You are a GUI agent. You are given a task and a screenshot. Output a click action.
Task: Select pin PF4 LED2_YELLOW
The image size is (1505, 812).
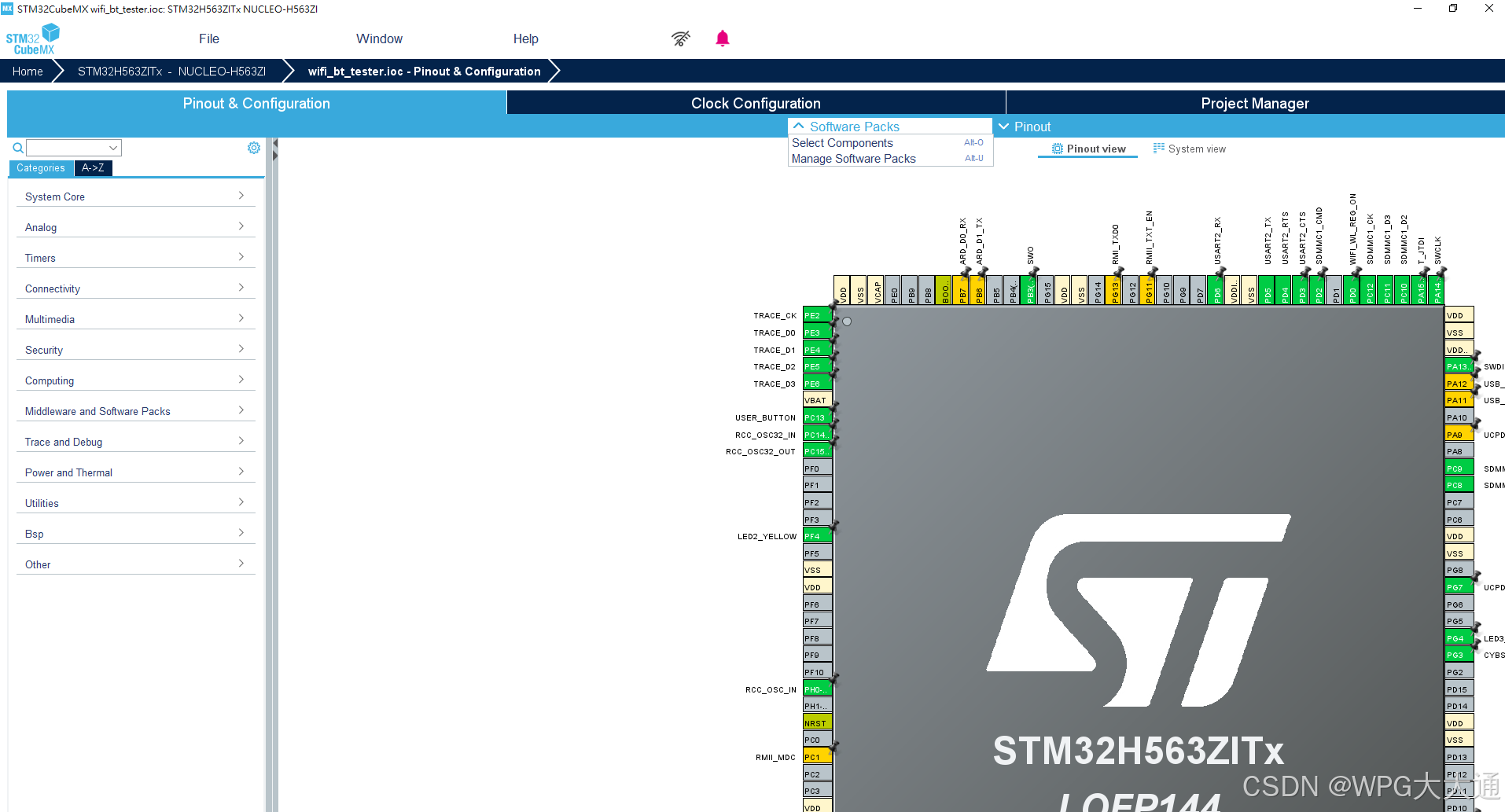point(817,536)
